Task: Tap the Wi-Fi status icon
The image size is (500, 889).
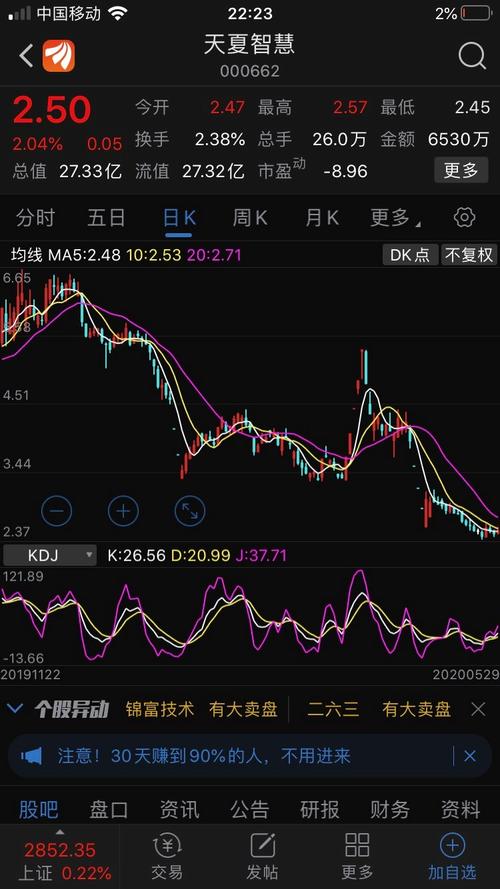Action: (x=118, y=13)
